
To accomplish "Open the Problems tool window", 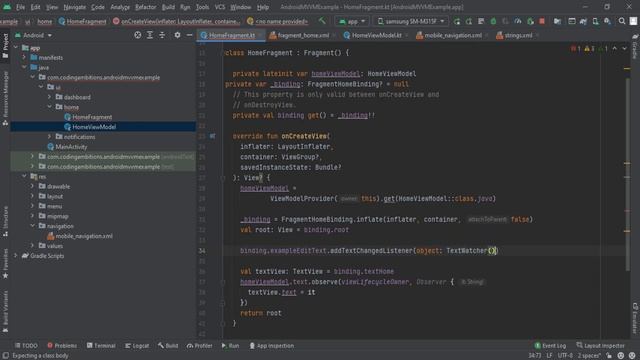I will (x=62, y=346).
